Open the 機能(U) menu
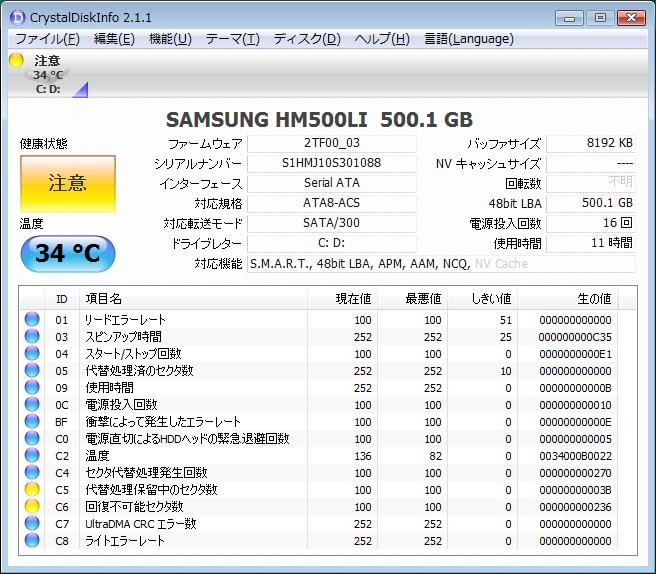The height and width of the screenshot is (574, 656). [x=170, y=39]
